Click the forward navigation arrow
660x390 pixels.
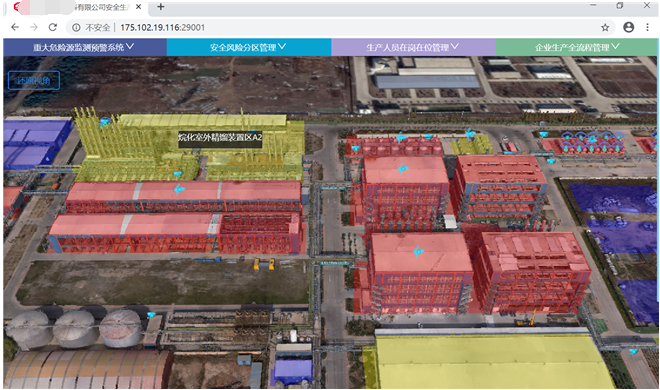(34, 27)
